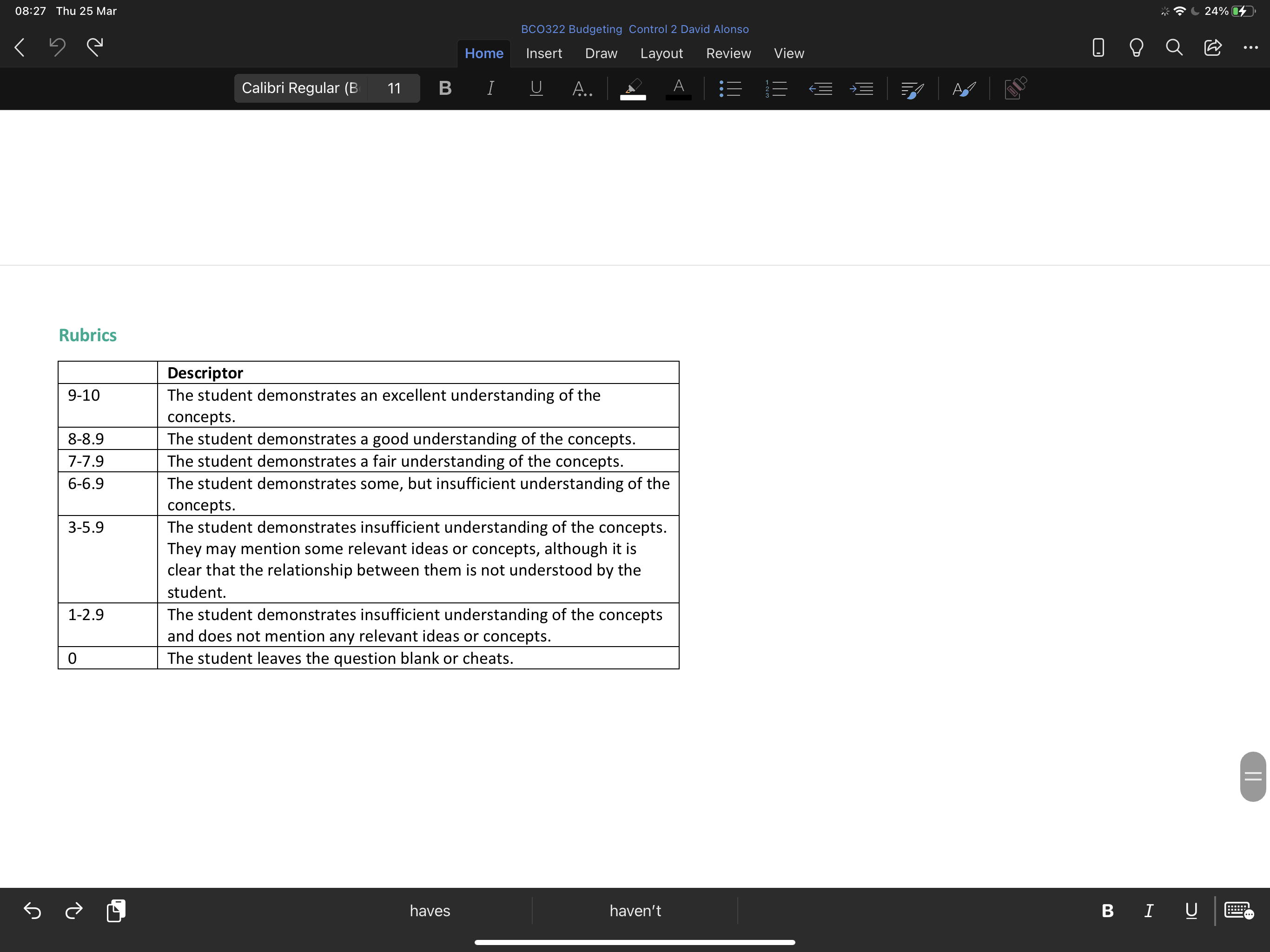Toggle Underline in bottom keyboard bar
This screenshot has height=952, width=1270.
(1191, 911)
